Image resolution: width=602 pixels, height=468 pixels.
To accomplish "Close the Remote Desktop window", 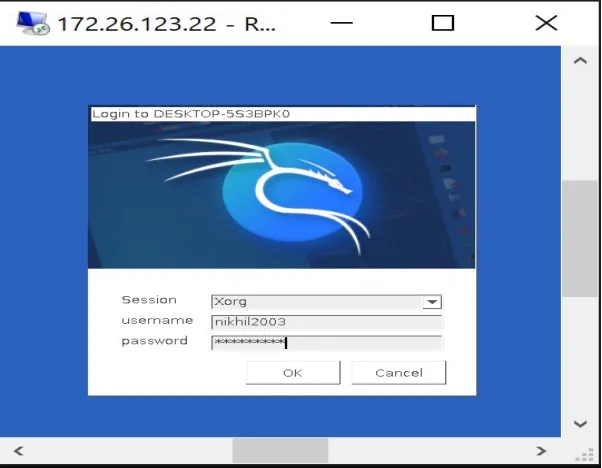I will (x=546, y=23).
